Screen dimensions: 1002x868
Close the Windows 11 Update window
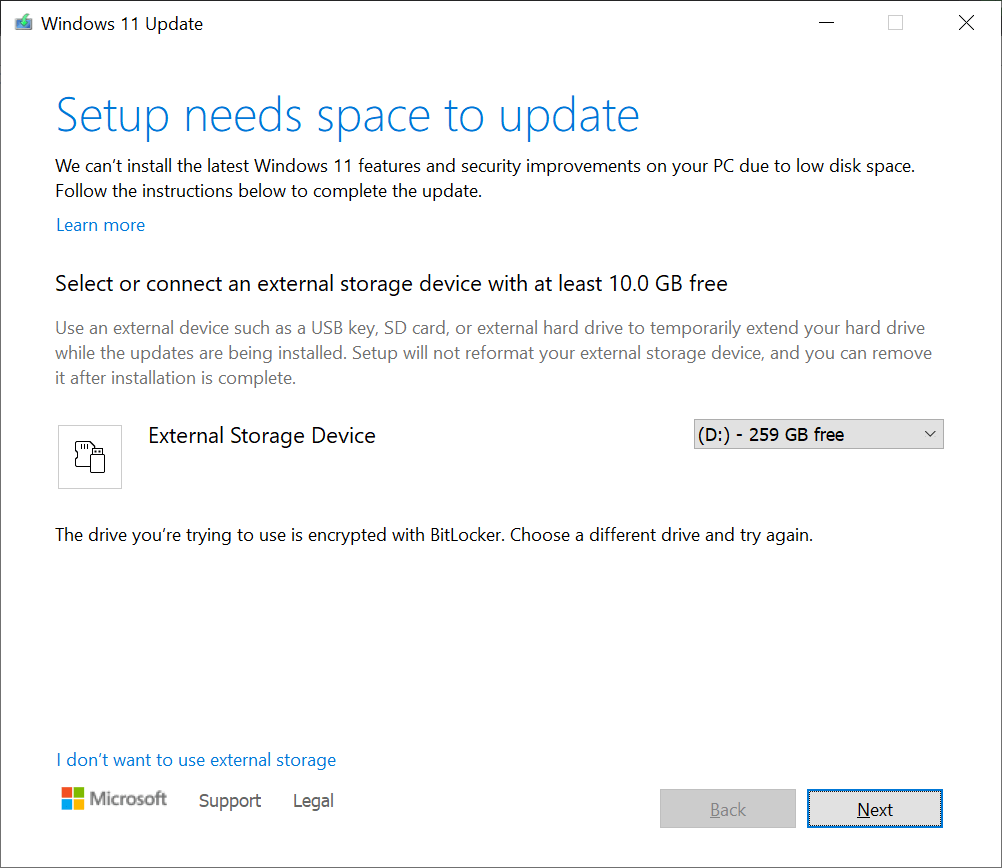click(x=966, y=23)
